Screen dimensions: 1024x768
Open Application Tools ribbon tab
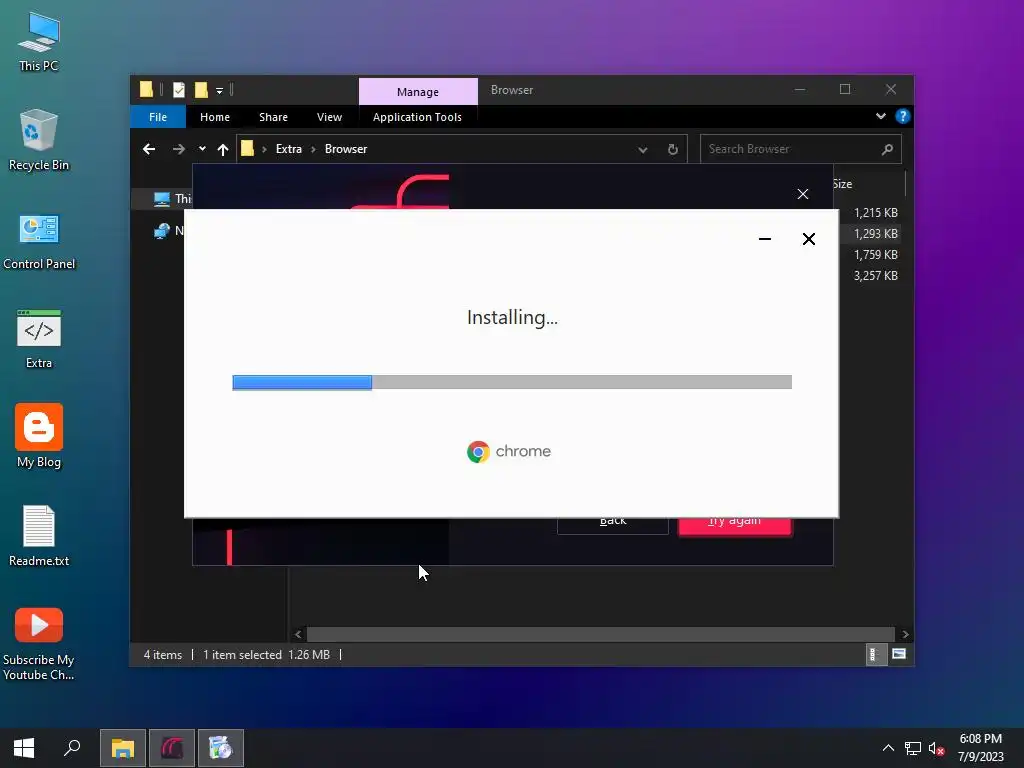417,117
